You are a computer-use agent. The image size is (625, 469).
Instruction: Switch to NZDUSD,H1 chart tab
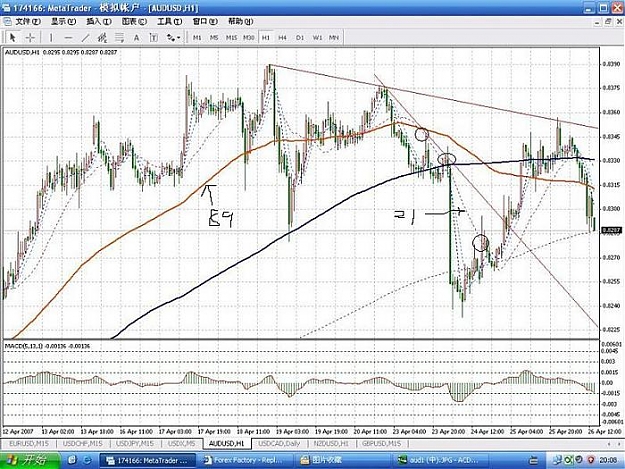tap(331, 443)
